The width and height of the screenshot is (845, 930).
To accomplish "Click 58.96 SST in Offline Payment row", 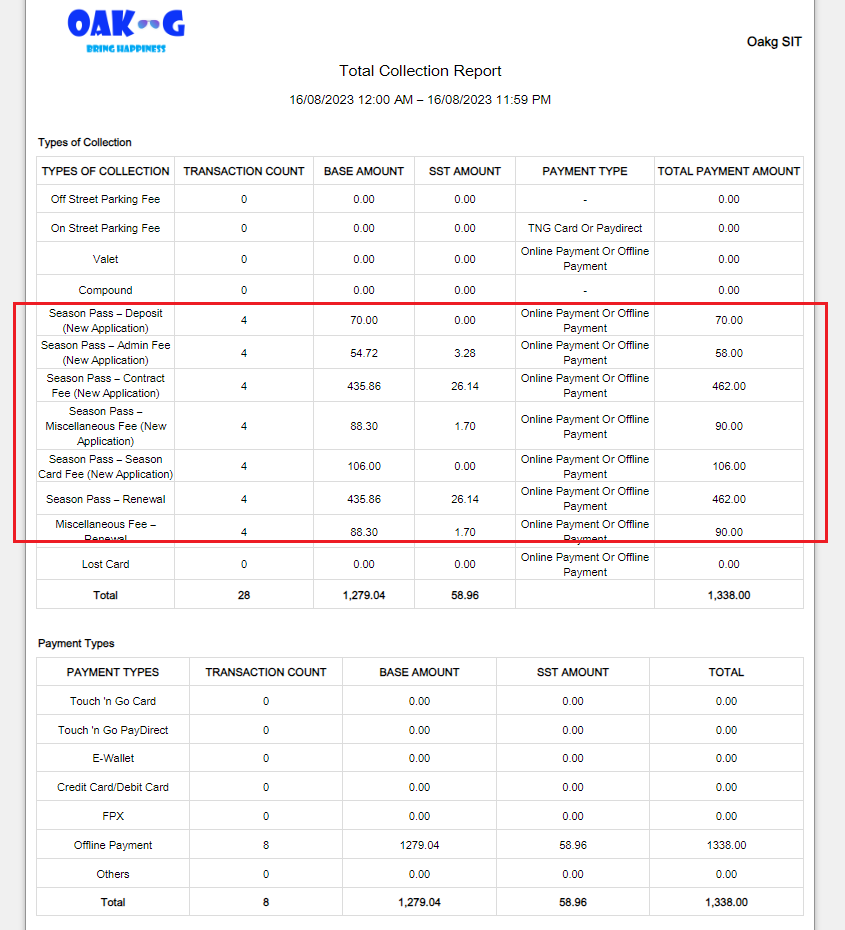I will (573, 845).
